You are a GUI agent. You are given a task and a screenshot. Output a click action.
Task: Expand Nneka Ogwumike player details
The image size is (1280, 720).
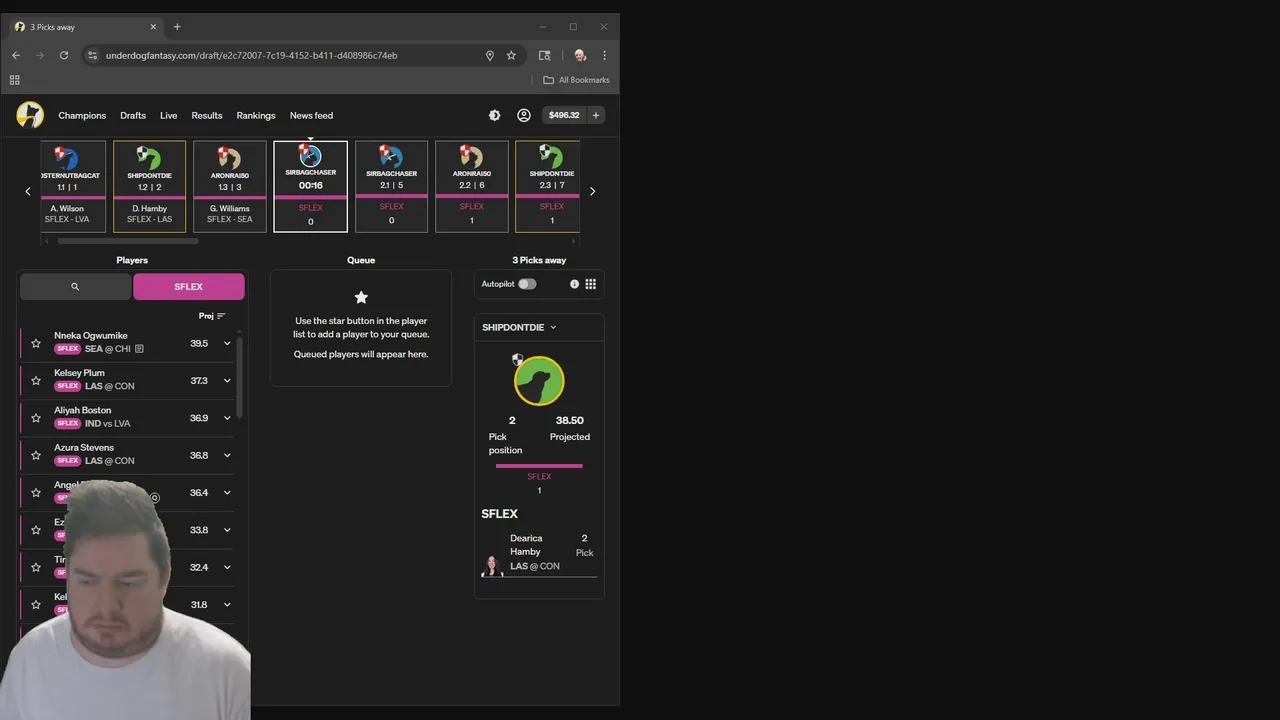[227, 343]
